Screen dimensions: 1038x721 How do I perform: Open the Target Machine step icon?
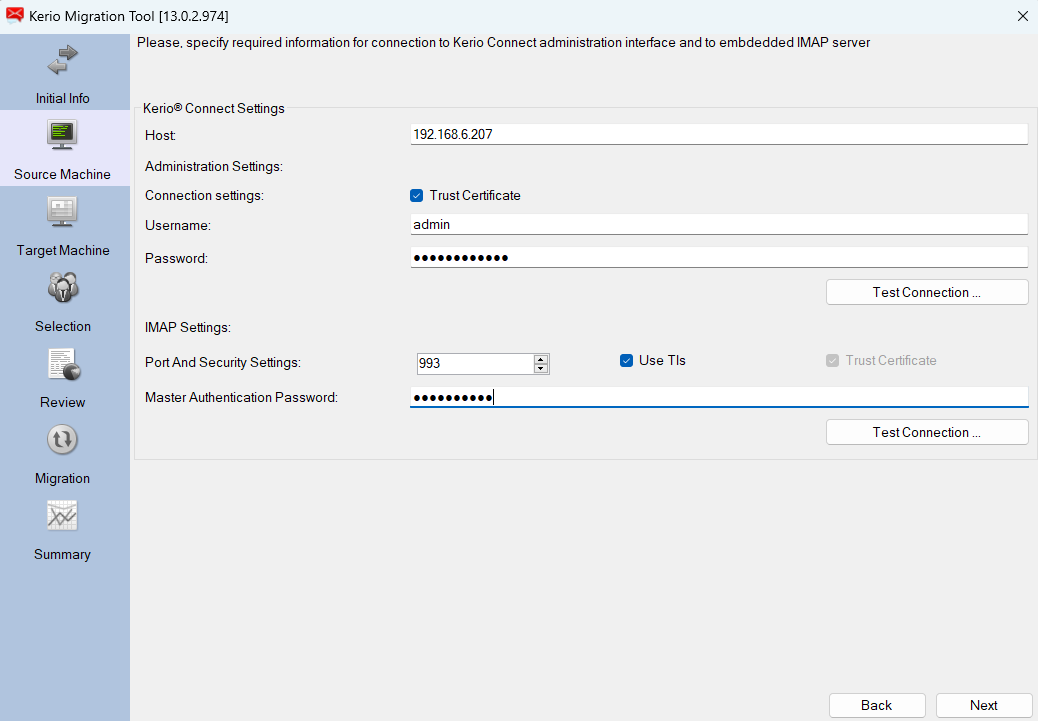(x=62, y=212)
